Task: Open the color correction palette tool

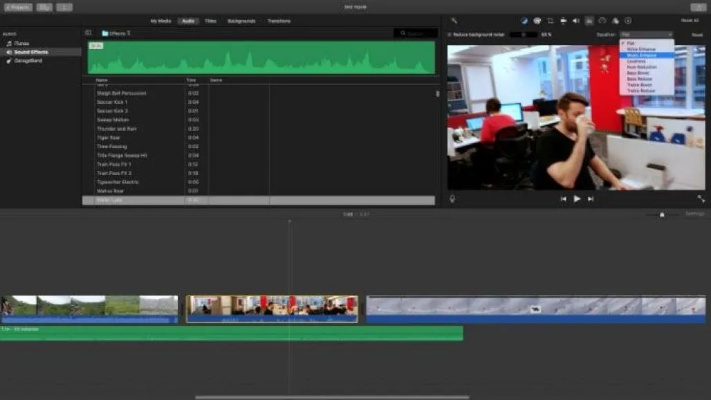Action: 537,20
